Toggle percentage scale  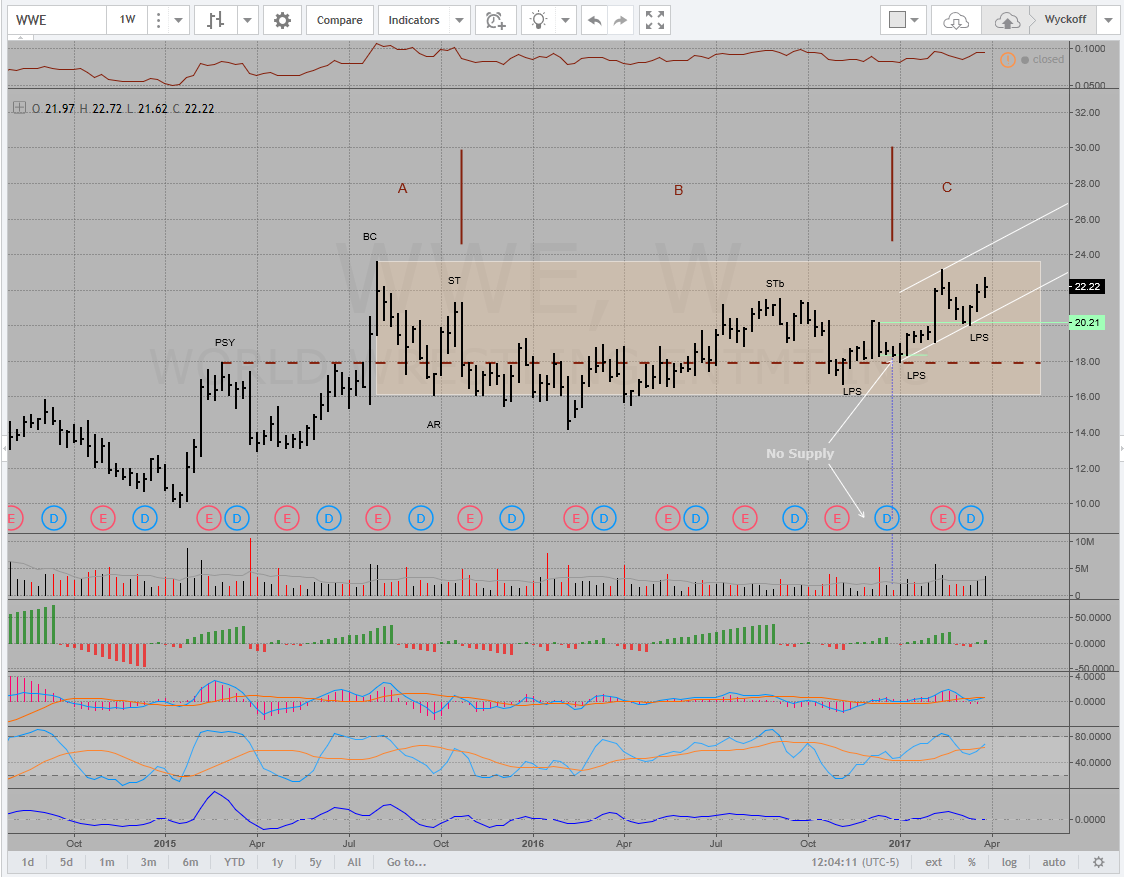pyautogui.click(x=971, y=862)
